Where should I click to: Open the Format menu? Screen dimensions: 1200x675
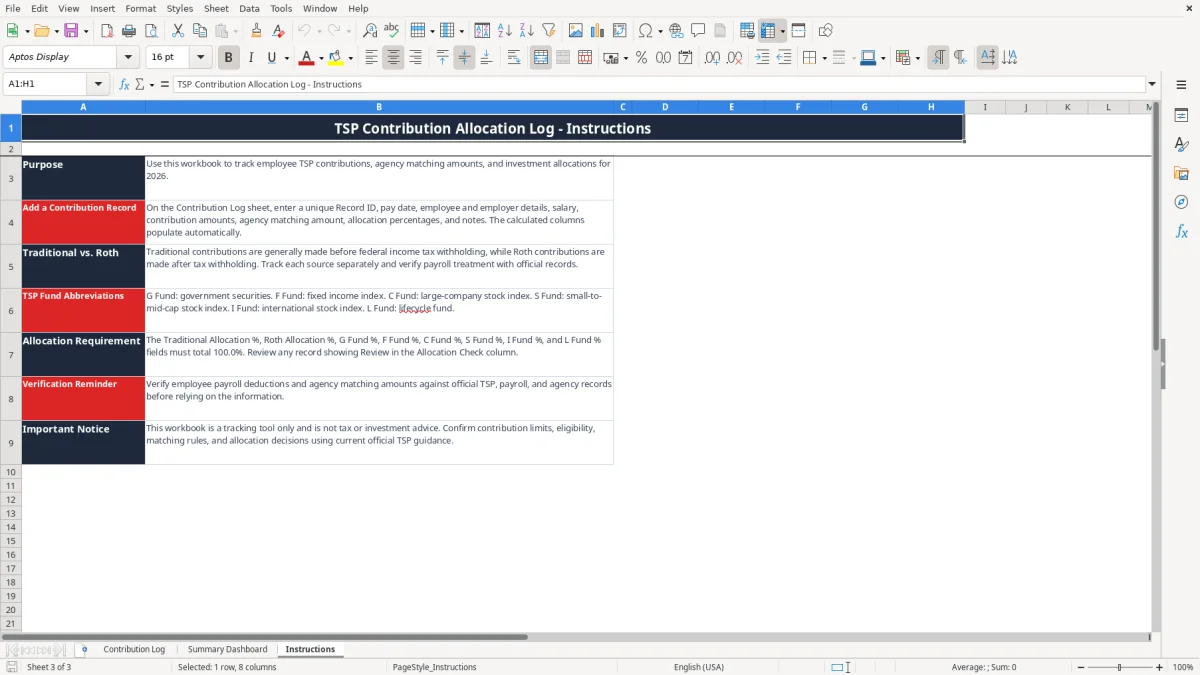click(140, 8)
